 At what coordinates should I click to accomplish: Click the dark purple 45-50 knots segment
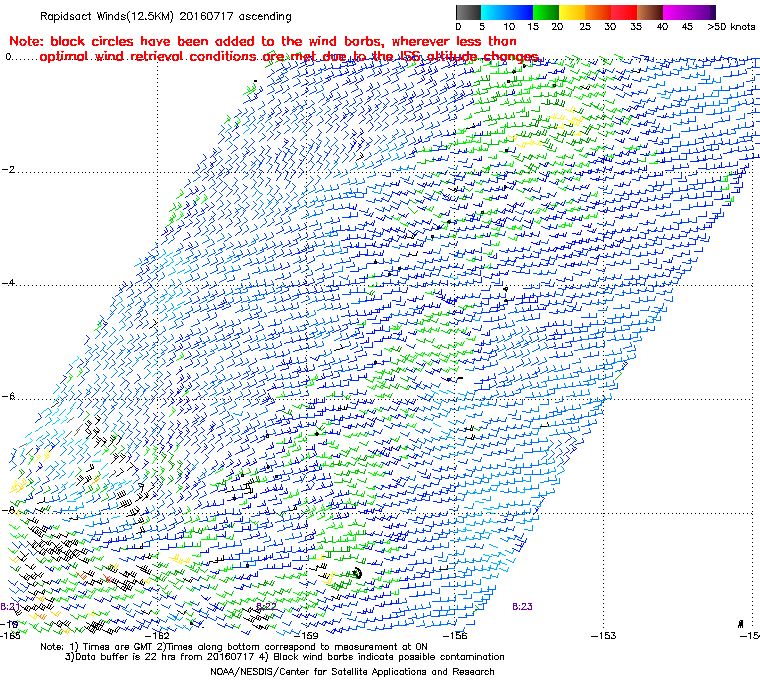[x=702, y=12]
